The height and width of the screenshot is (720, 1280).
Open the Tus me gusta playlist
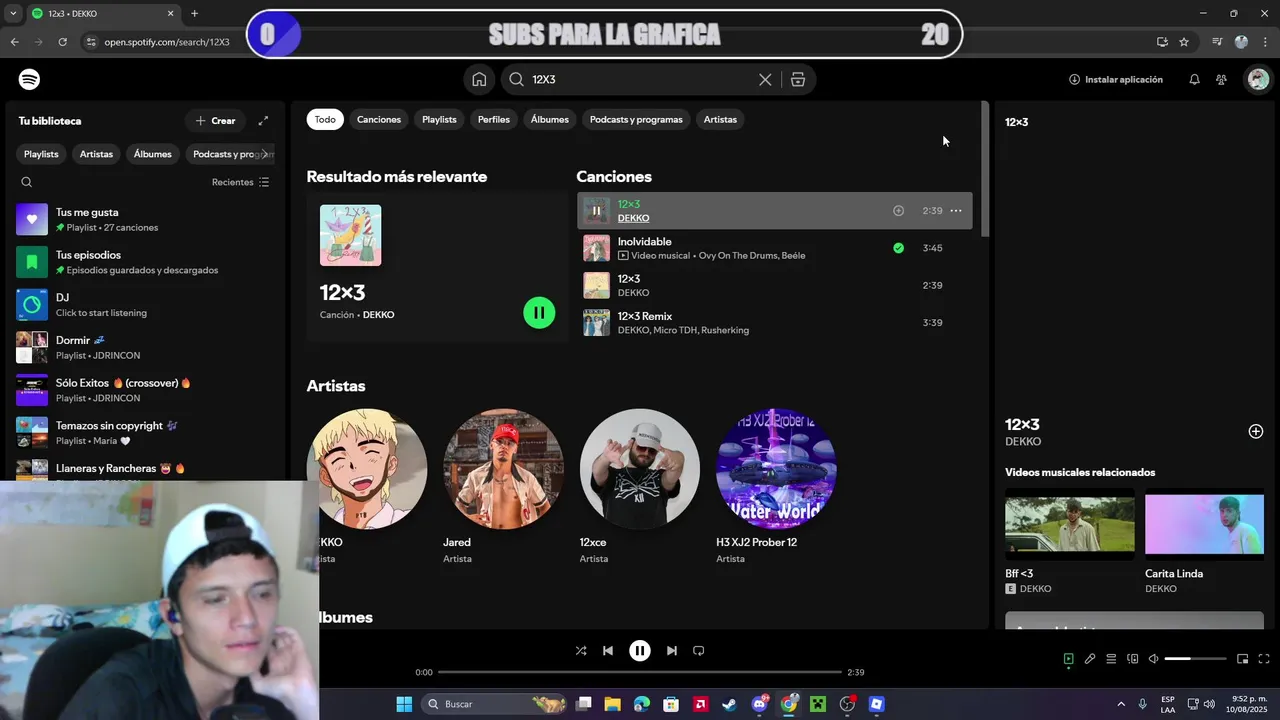(145, 219)
